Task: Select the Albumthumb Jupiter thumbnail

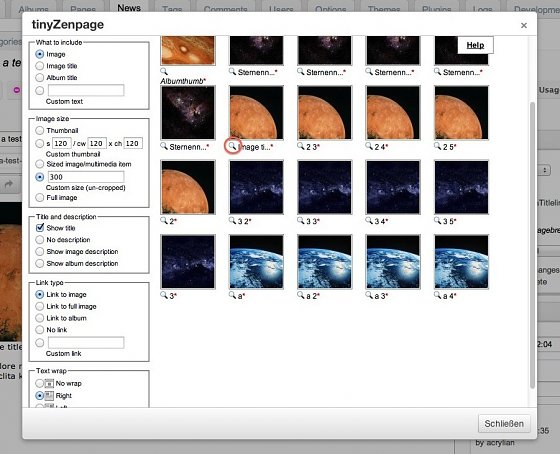Action: 188,50
